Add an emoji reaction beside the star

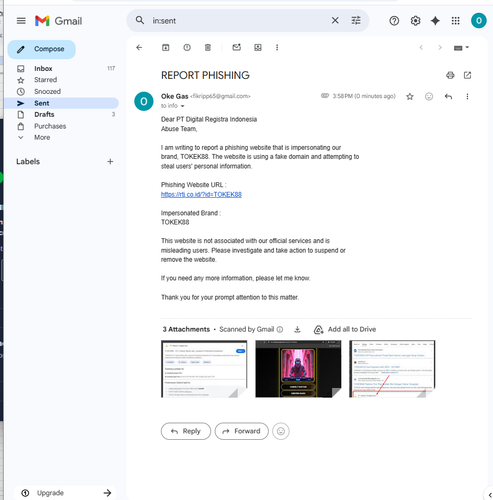coord(429,97)
